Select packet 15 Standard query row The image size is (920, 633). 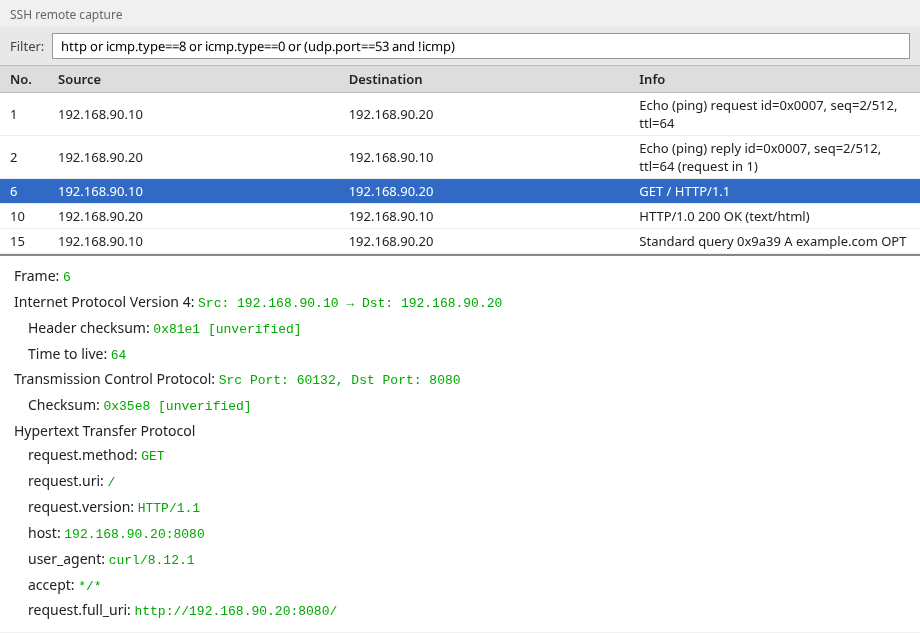[460, 242]
